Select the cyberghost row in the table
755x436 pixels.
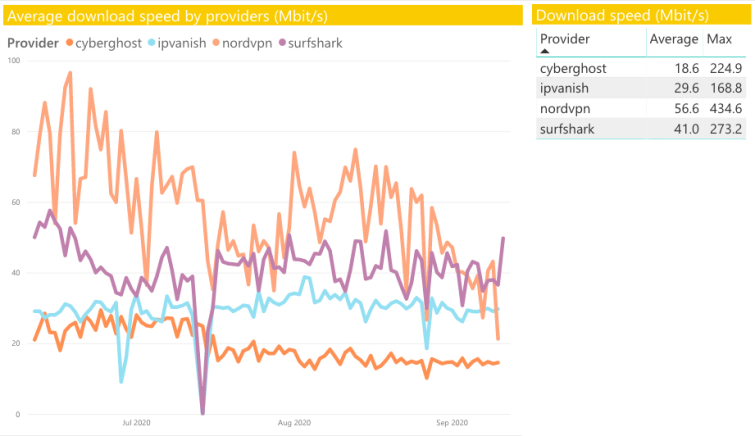(641, 68)
